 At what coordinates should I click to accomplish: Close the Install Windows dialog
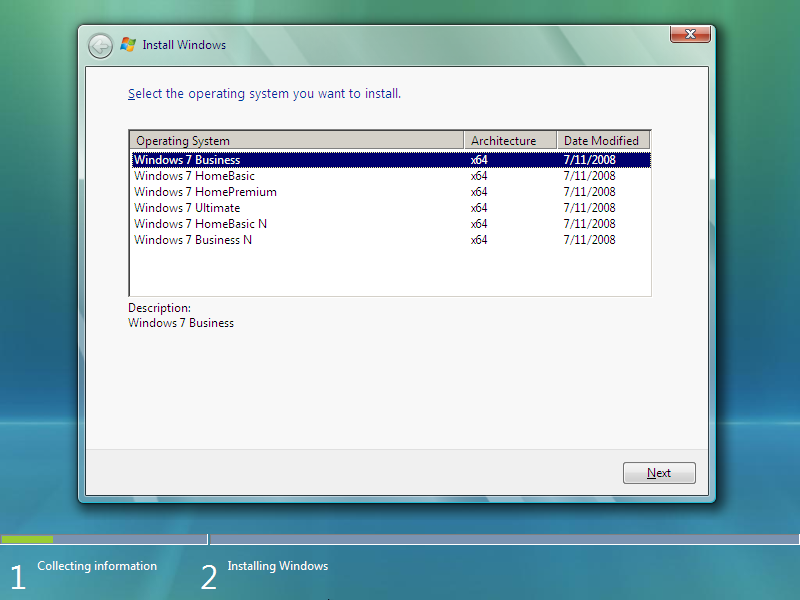(690, 34)
